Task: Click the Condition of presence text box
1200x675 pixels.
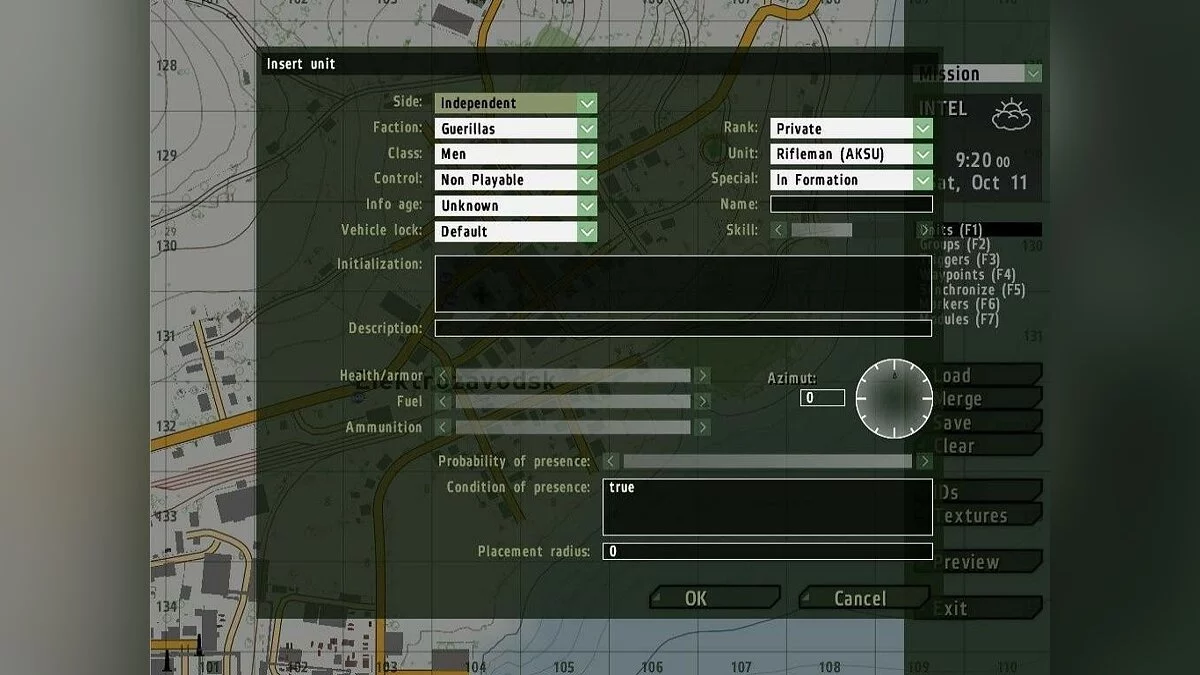Action: point(767,507)
